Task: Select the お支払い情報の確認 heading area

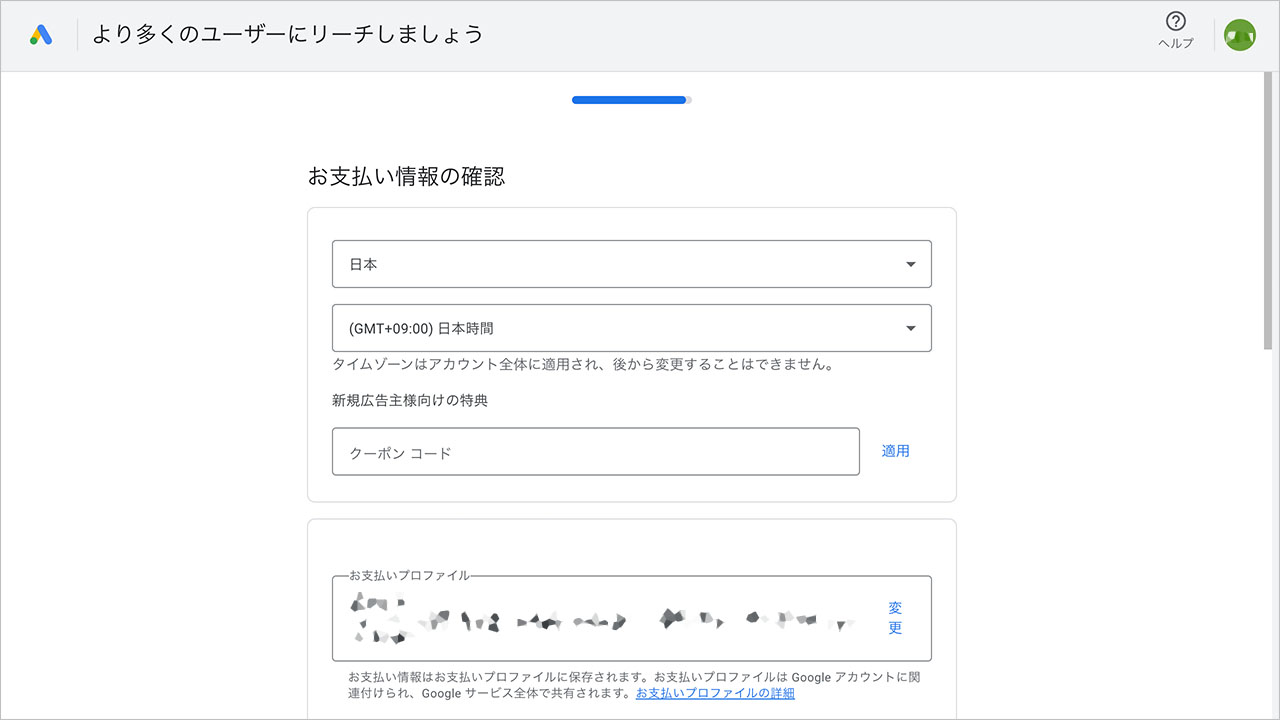Action: pyautogui.click(x=408, y=176)
